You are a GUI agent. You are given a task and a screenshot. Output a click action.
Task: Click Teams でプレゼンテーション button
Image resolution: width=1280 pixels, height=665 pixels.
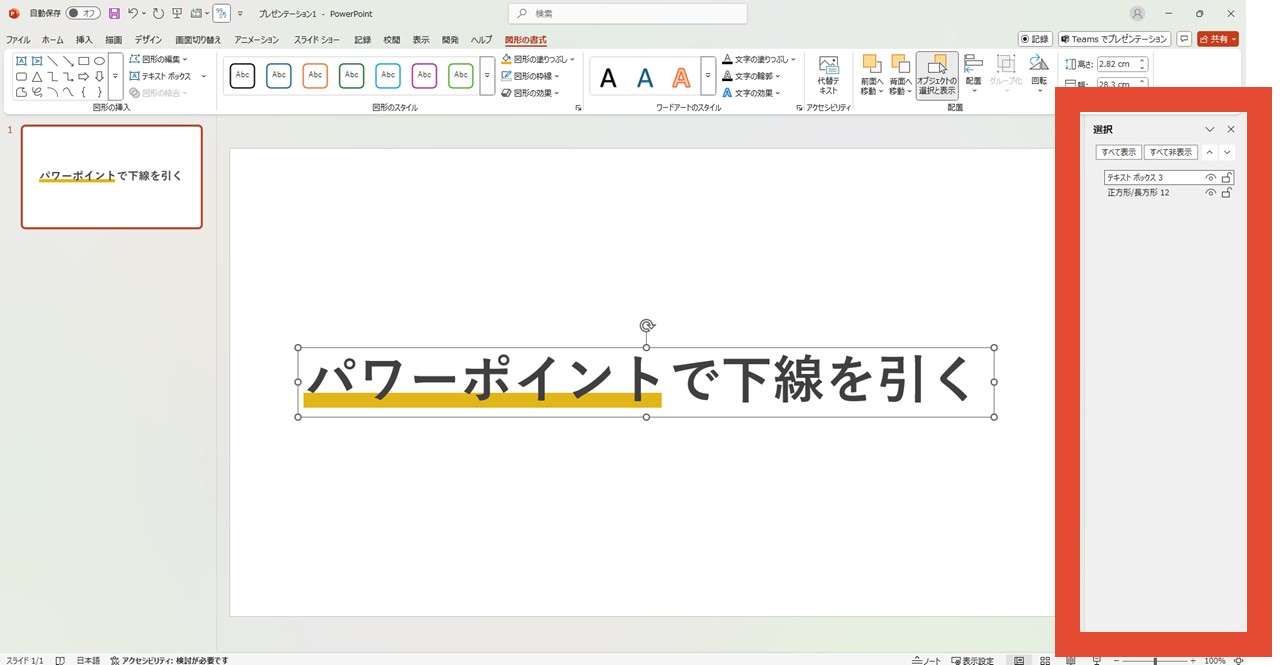click(x=1114, y=39)
